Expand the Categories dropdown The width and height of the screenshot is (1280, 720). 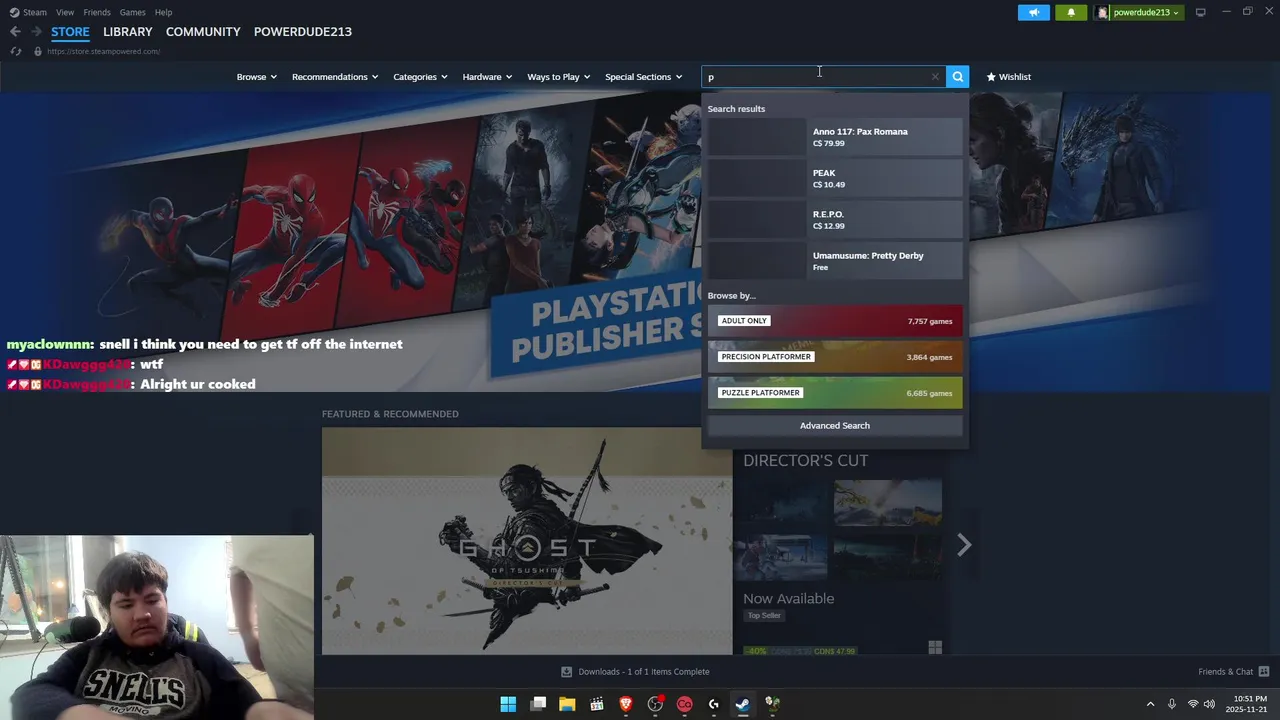[420, 77]
